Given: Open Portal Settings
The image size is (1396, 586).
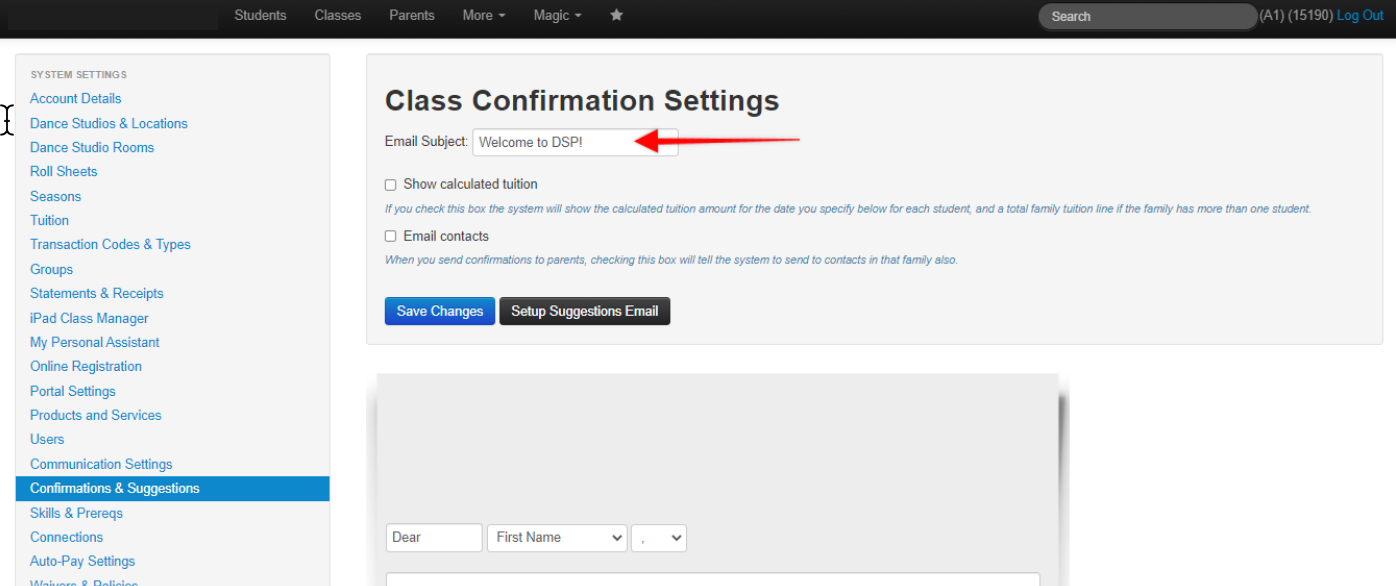Looking at the screenshot, I should click(73, 391).
